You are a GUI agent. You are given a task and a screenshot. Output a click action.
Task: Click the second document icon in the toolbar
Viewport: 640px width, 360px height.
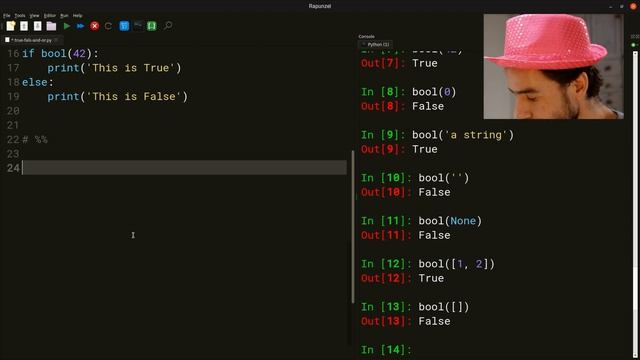[24, 26]
